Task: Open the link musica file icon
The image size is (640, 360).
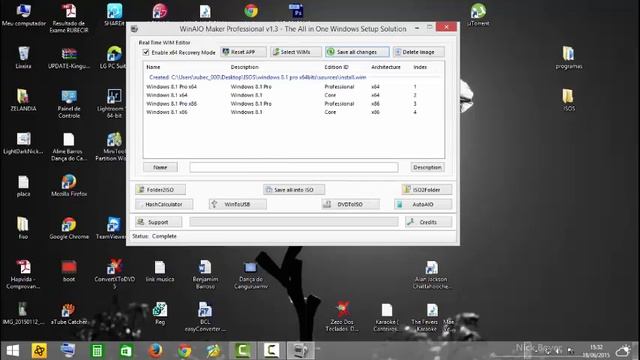Action: click(x=160, y=271)
